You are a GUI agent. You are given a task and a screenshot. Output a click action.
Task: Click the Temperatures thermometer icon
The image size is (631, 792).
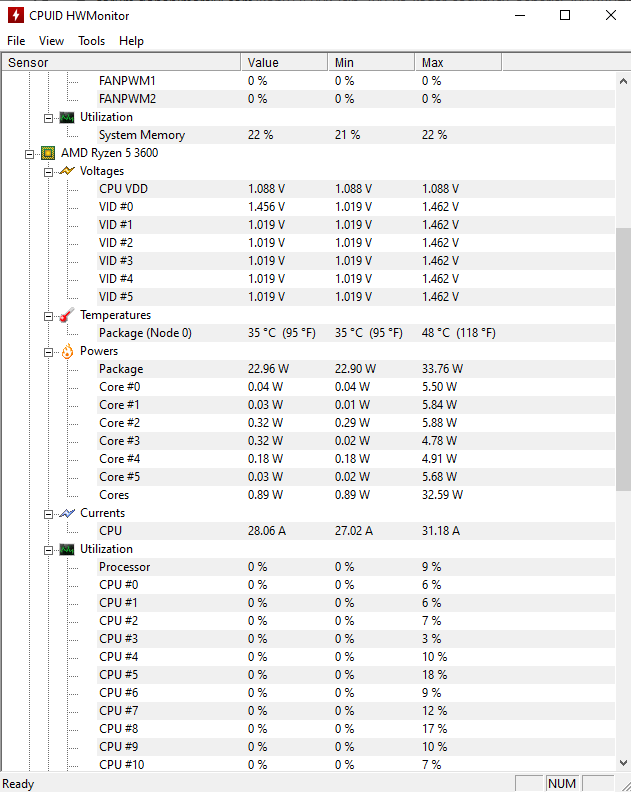pyautogui.click(x=67, y=315)
